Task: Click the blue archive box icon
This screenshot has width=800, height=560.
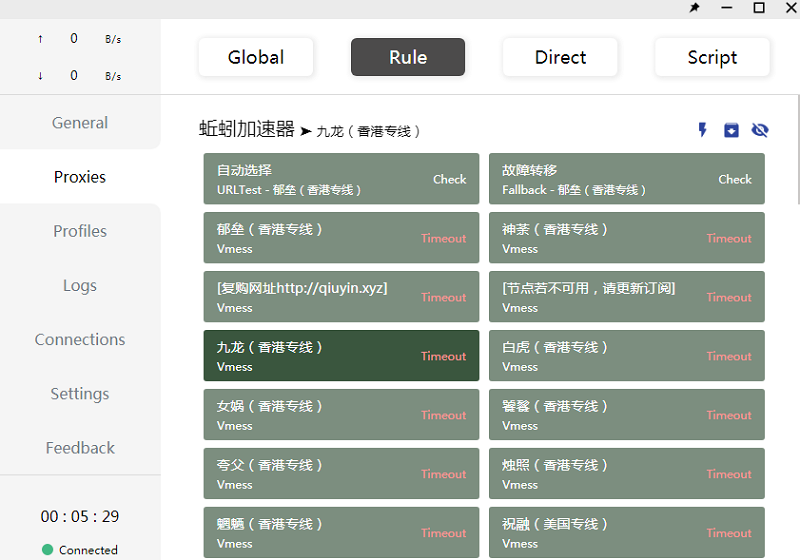Action: pos(731,130)
